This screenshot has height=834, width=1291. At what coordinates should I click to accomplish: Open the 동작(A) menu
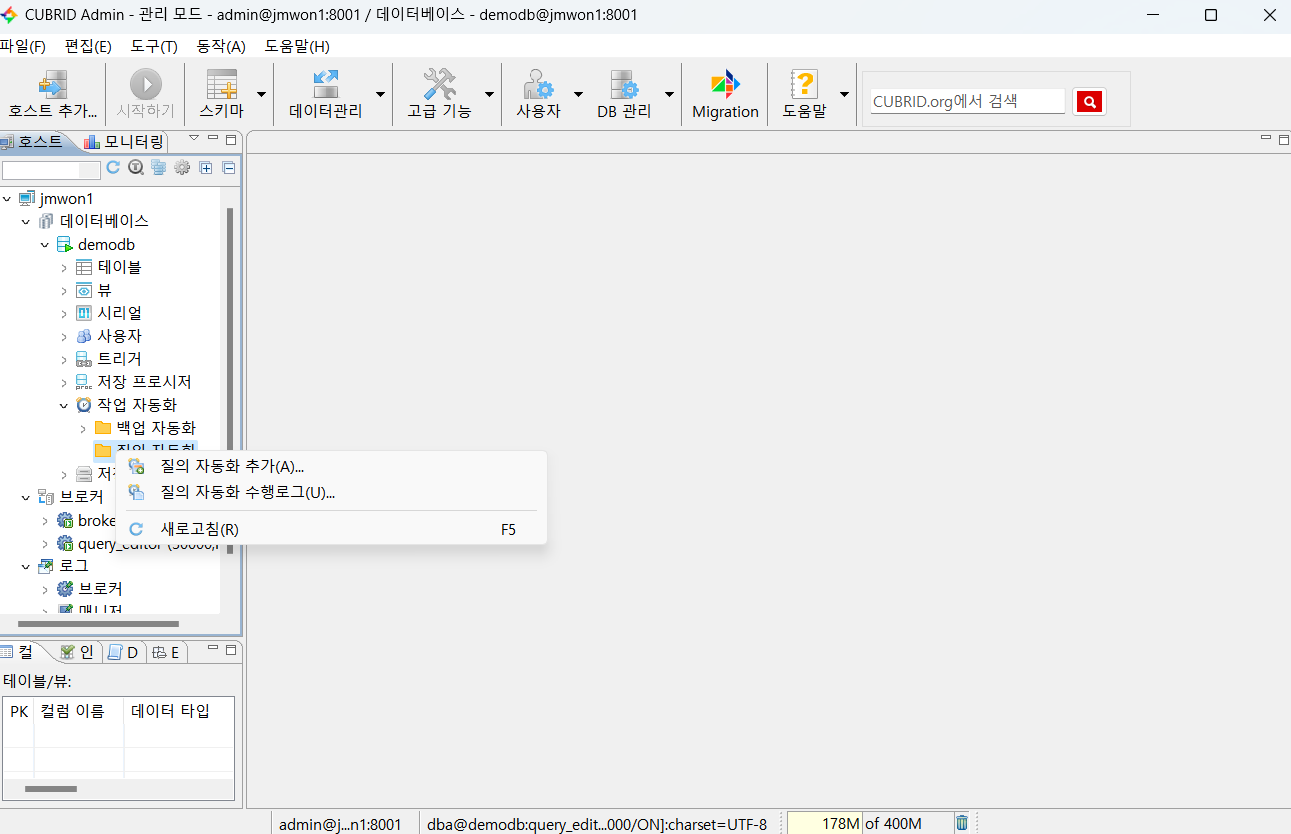coord(221,47)
